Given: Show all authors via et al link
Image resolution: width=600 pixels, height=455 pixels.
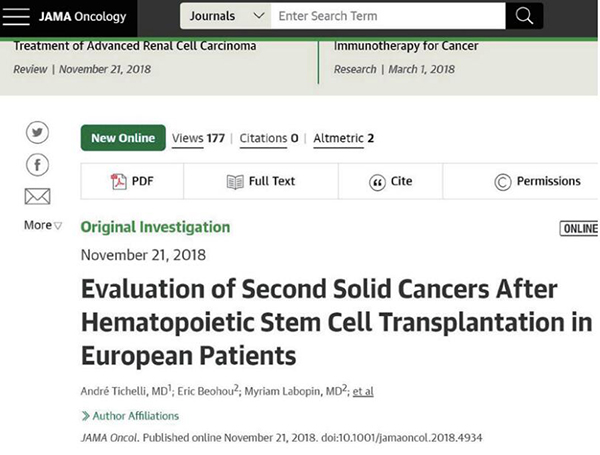Looking at the screenshot, I should pyautogui.click(x=363, y=391).
